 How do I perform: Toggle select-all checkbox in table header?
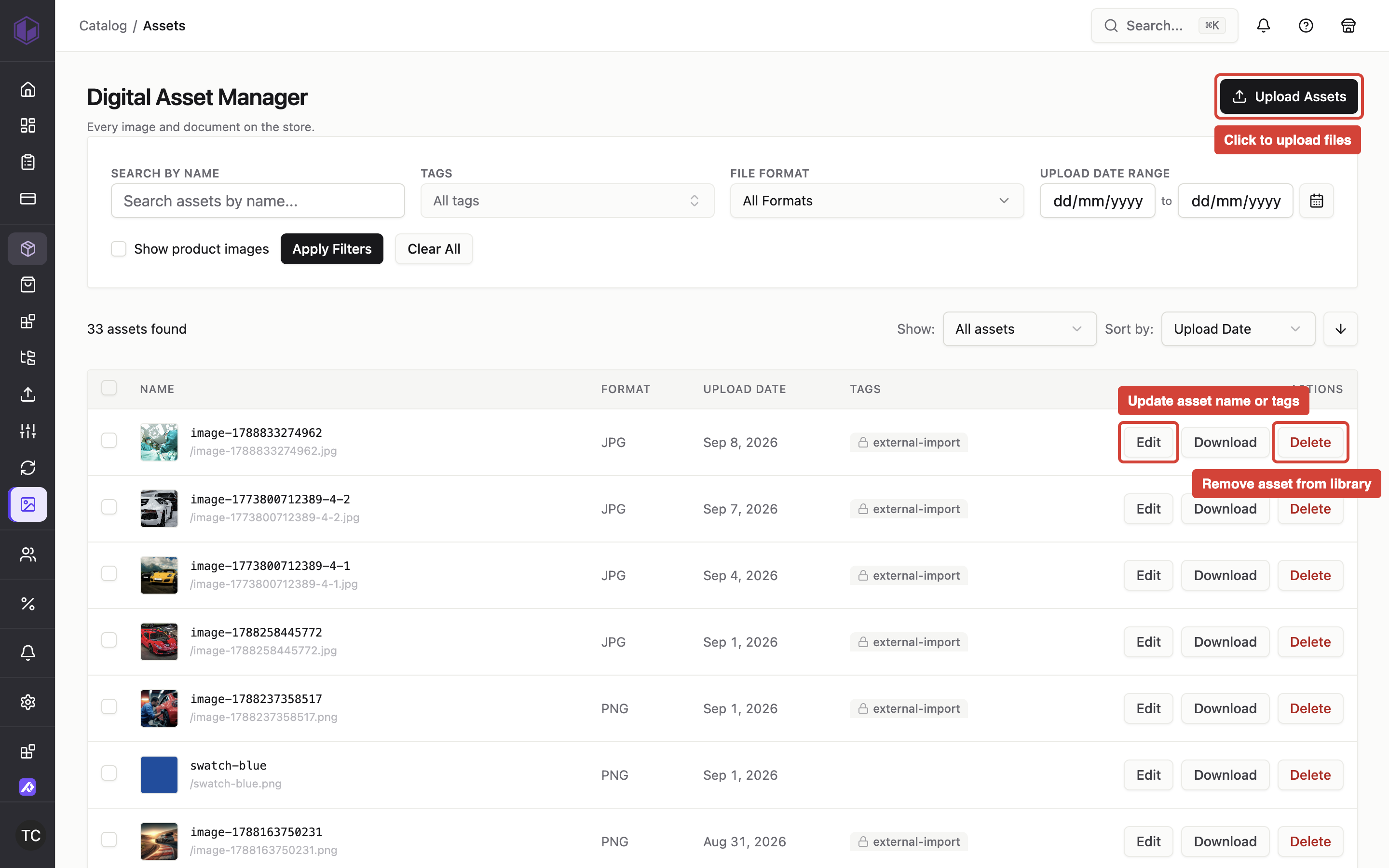109,388
